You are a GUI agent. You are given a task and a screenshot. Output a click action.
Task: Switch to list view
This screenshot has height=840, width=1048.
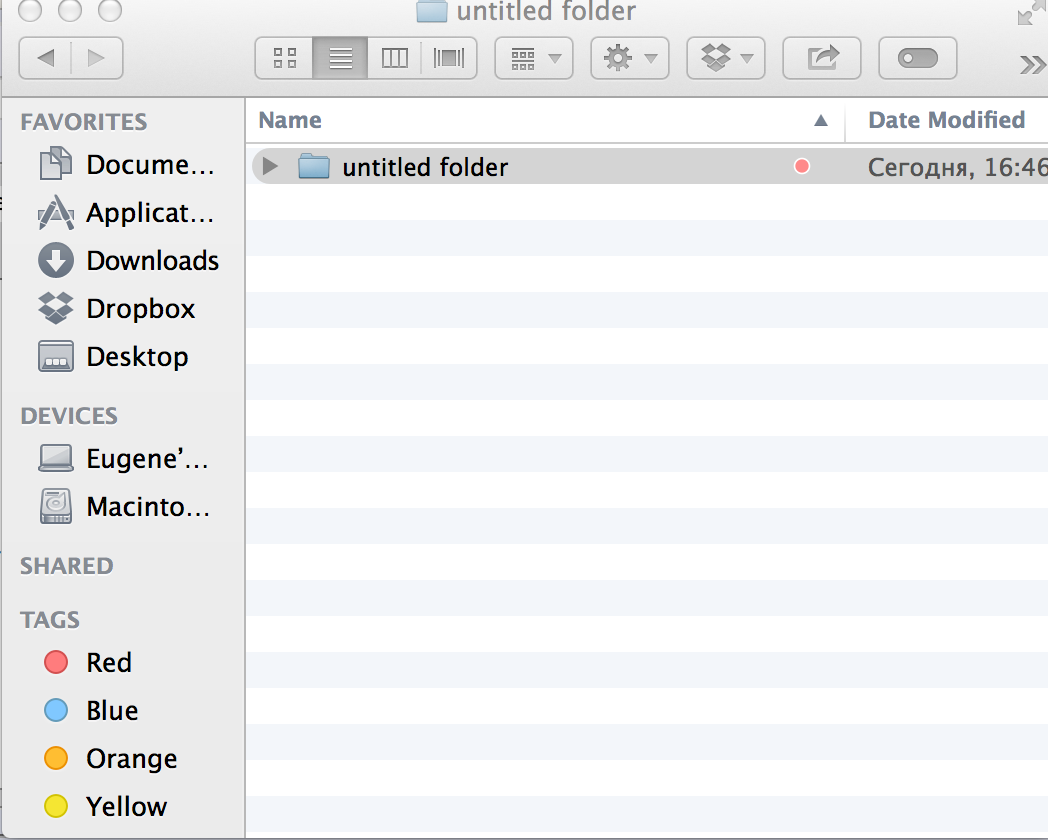pyautogui.click(x=340, y=58)
